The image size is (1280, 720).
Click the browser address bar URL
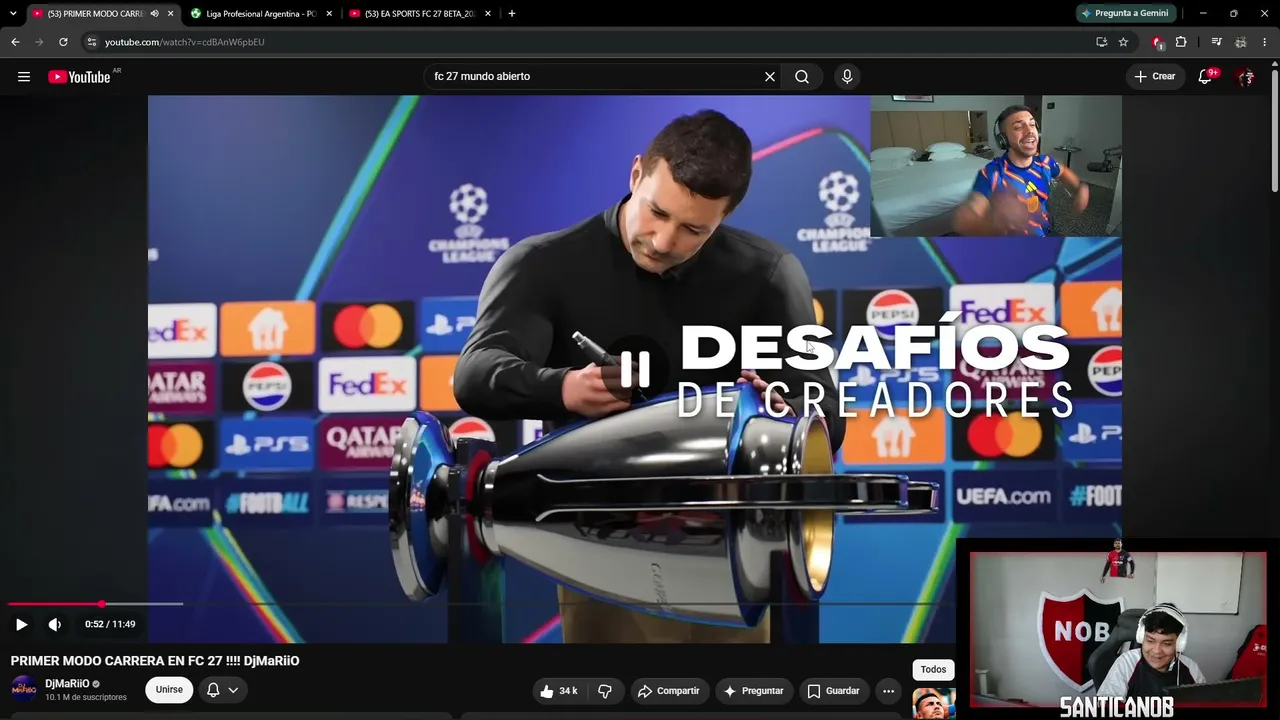pyautogui.click(x=185, y=42)
